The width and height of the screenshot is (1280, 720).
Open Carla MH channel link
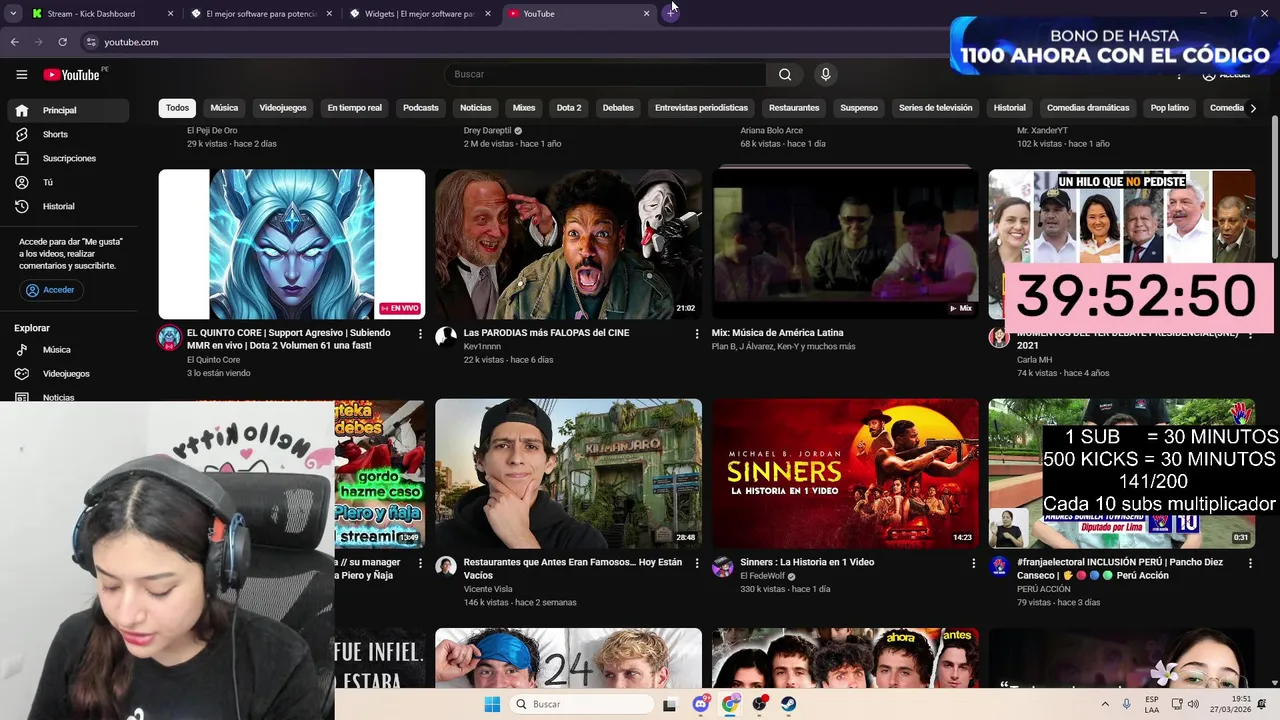pos(1034,359)
